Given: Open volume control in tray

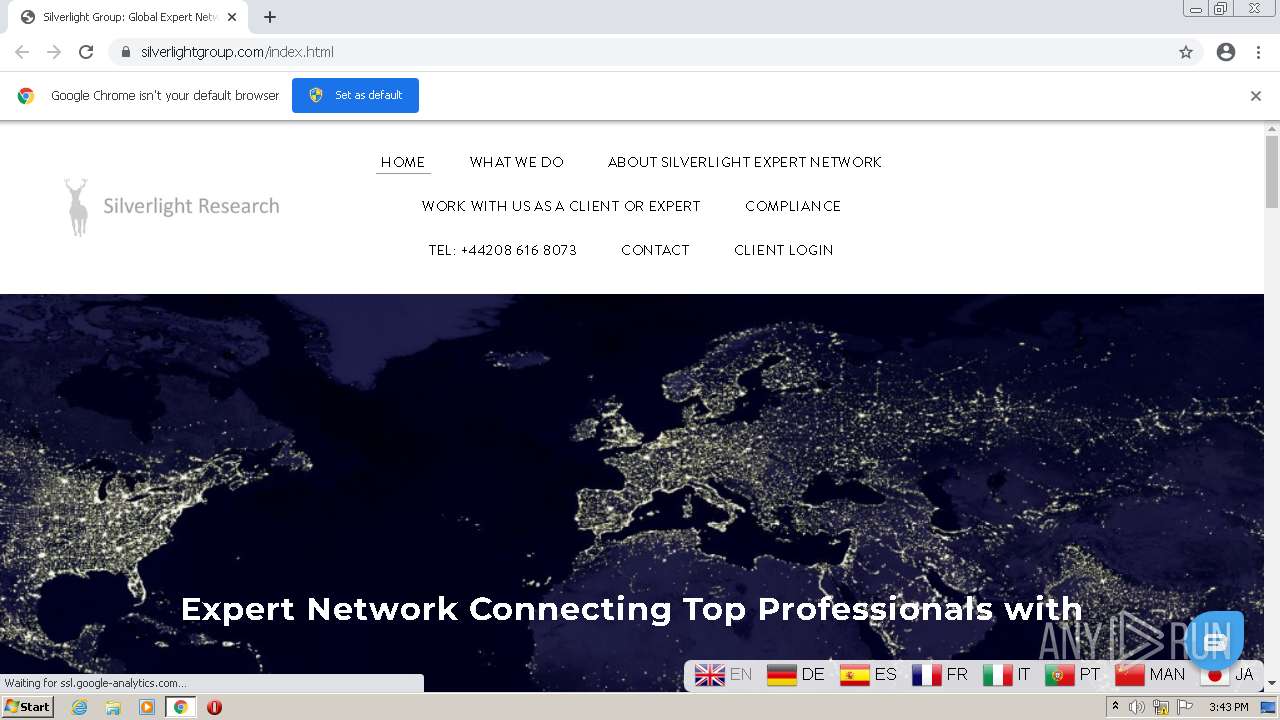Looking at the screenshot, I should tap(1137, 707).
